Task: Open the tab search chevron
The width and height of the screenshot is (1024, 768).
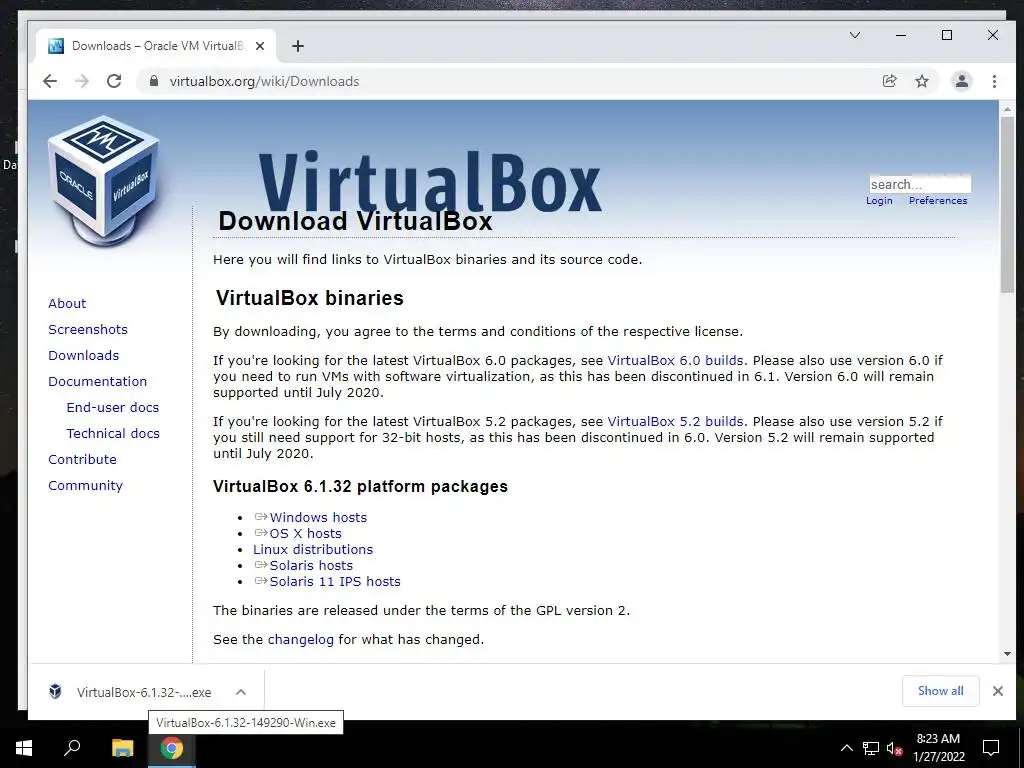Action: click(854, 35)
